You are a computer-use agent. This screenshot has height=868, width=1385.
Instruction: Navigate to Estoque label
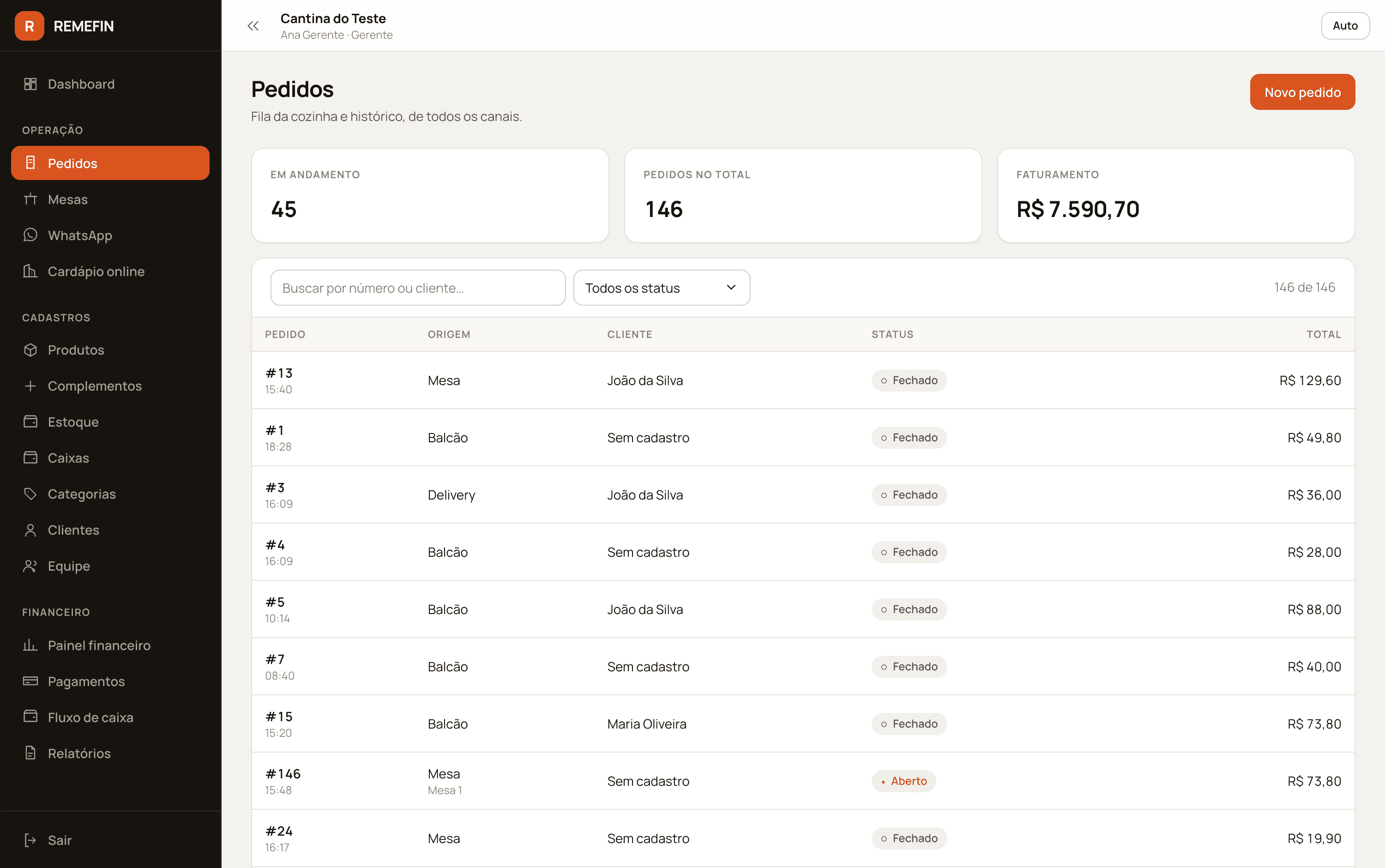(73, 422)
